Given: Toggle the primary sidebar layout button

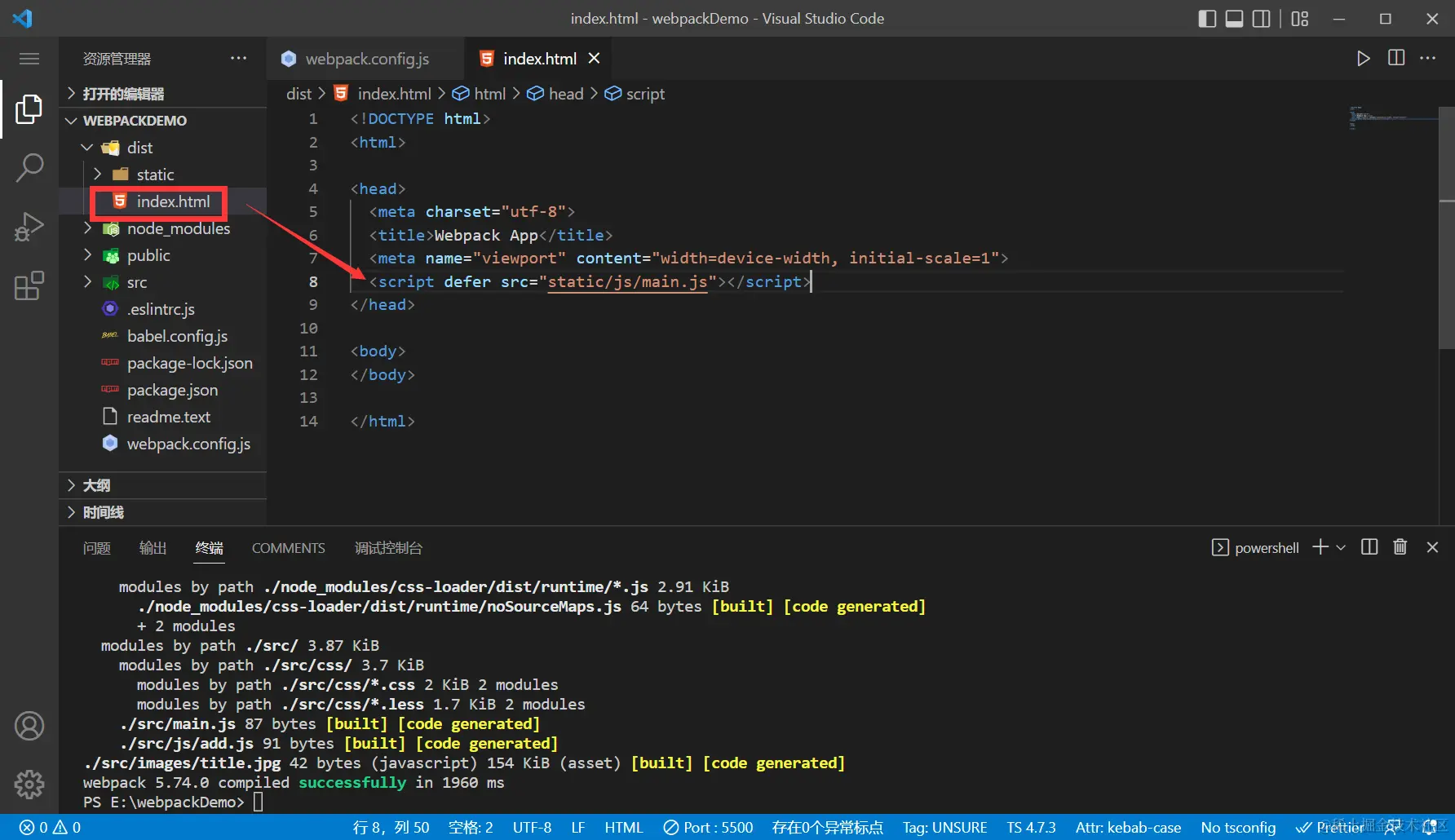Looking at the screenshot, I should point(1207,19).
